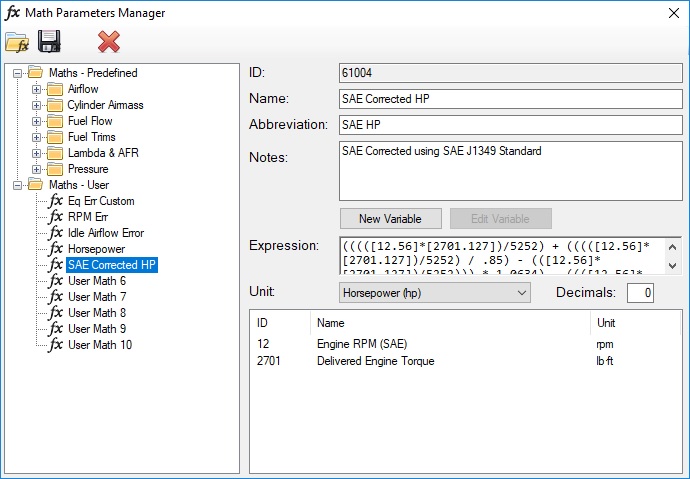690x479 pixels.
Task: Click the Name field with SAE Corrected HP
Action: pyautogui.click(x=509, y=98)
